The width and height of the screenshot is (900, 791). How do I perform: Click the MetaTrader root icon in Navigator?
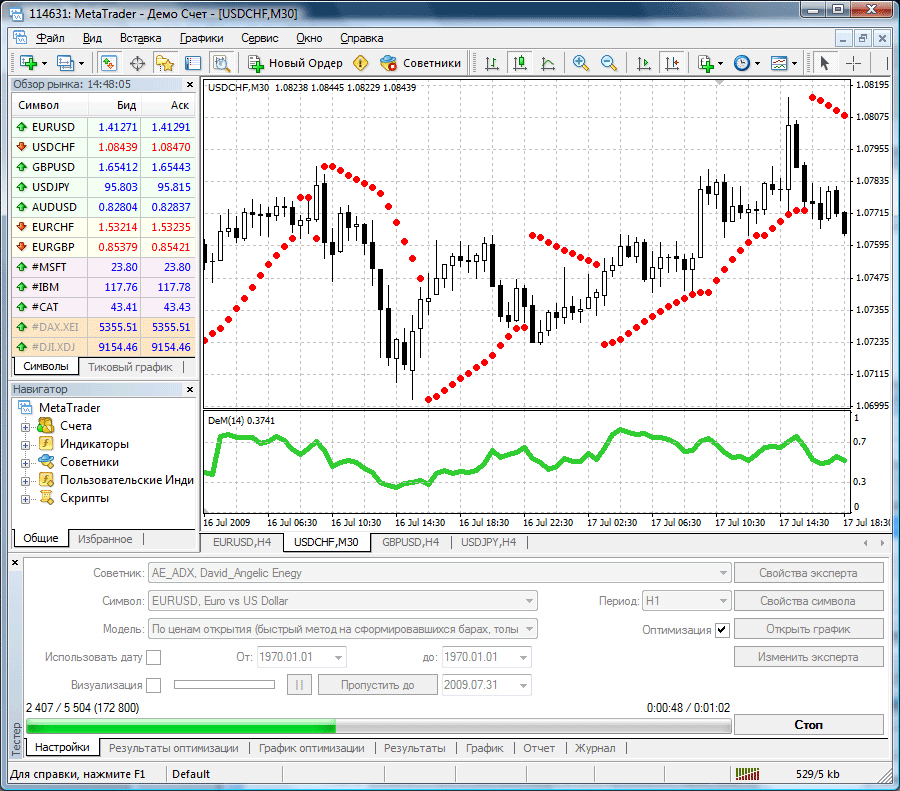click(x=25, y=408)
